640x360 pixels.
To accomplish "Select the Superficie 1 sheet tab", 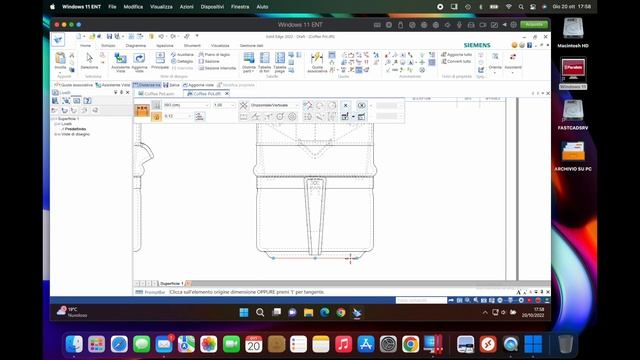I will pyautogui.click(x=171, y=283).
